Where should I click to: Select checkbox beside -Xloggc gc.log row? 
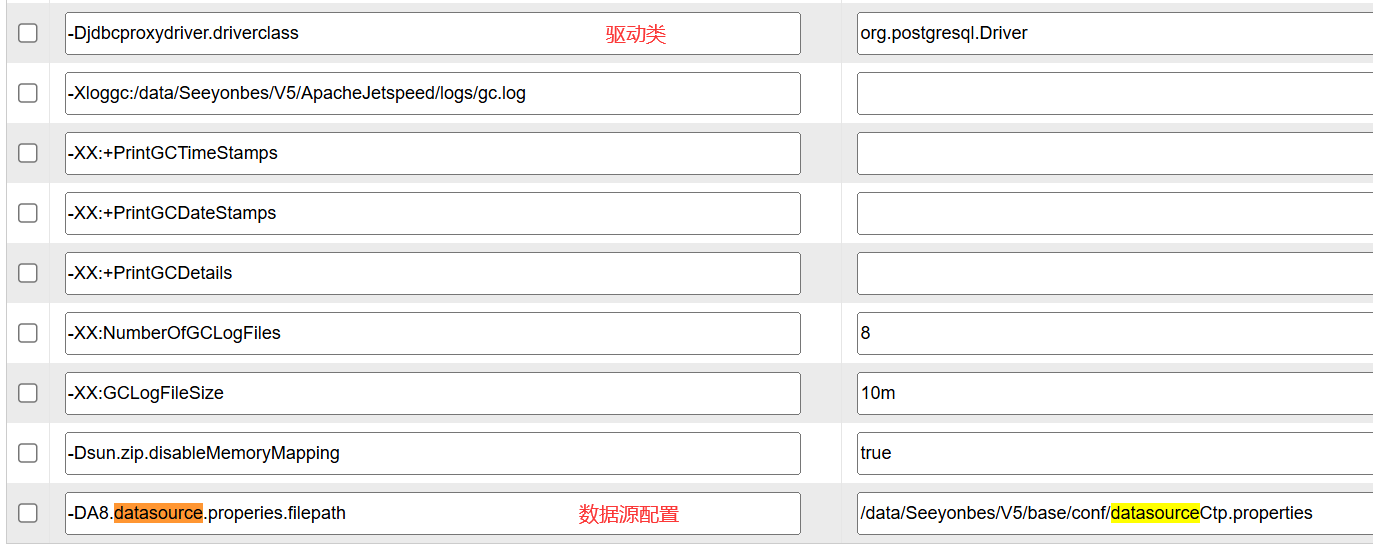point(28,93)
